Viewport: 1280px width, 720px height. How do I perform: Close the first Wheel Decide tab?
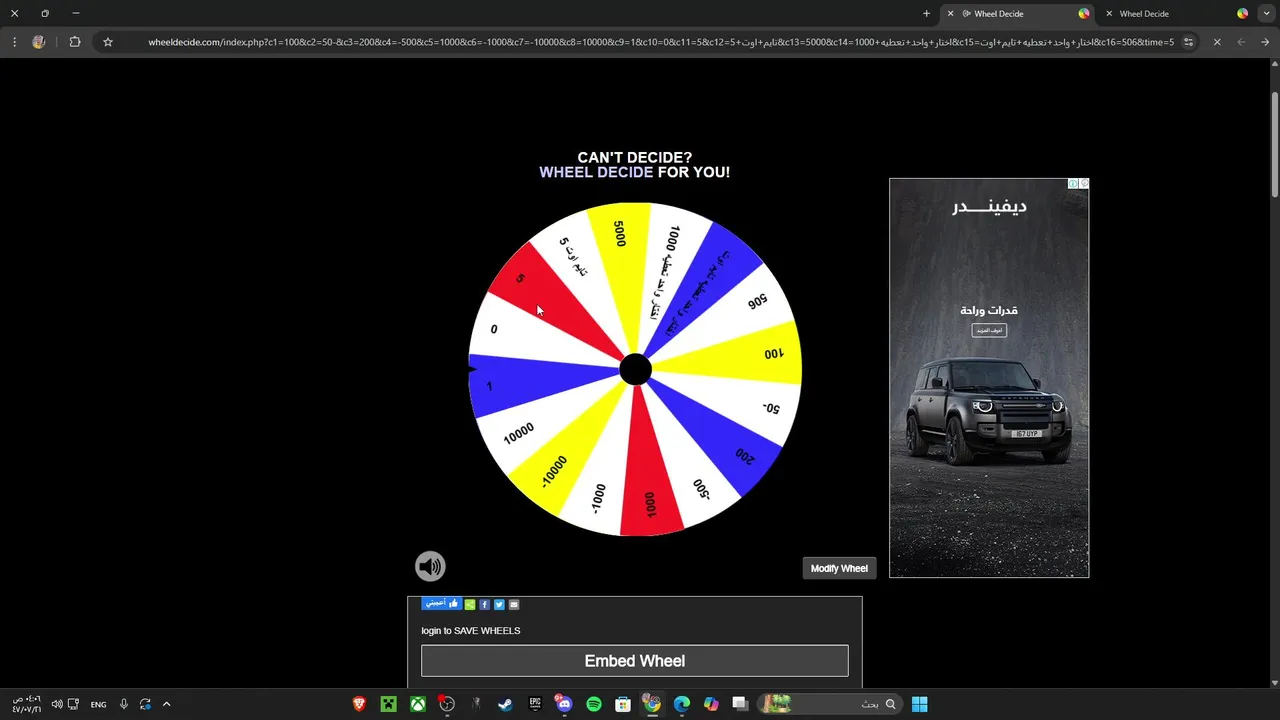pyautogui.click(x=950, y=14)
